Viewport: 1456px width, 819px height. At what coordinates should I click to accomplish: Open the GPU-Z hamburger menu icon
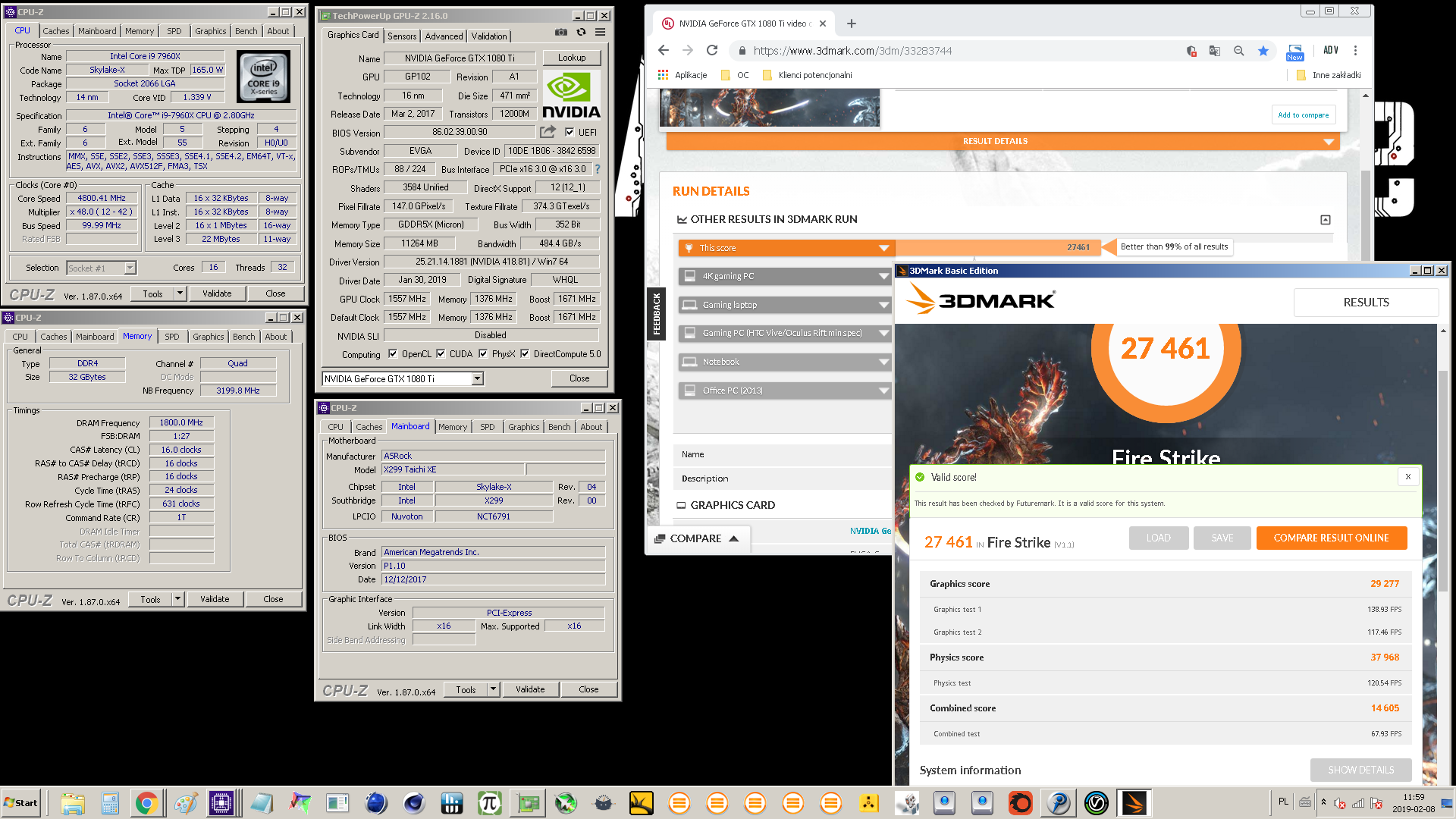600,33
